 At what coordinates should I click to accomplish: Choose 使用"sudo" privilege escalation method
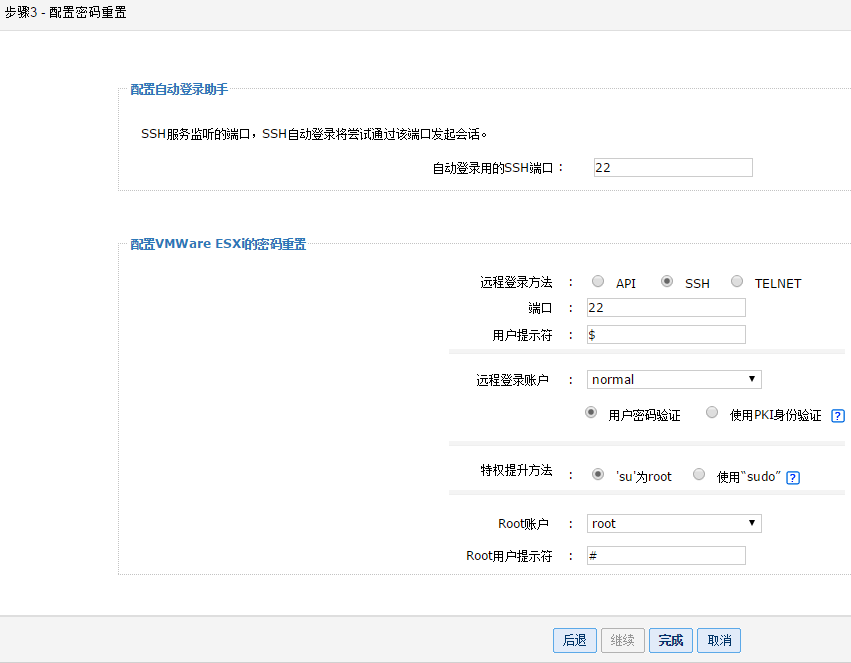(699, 475)
